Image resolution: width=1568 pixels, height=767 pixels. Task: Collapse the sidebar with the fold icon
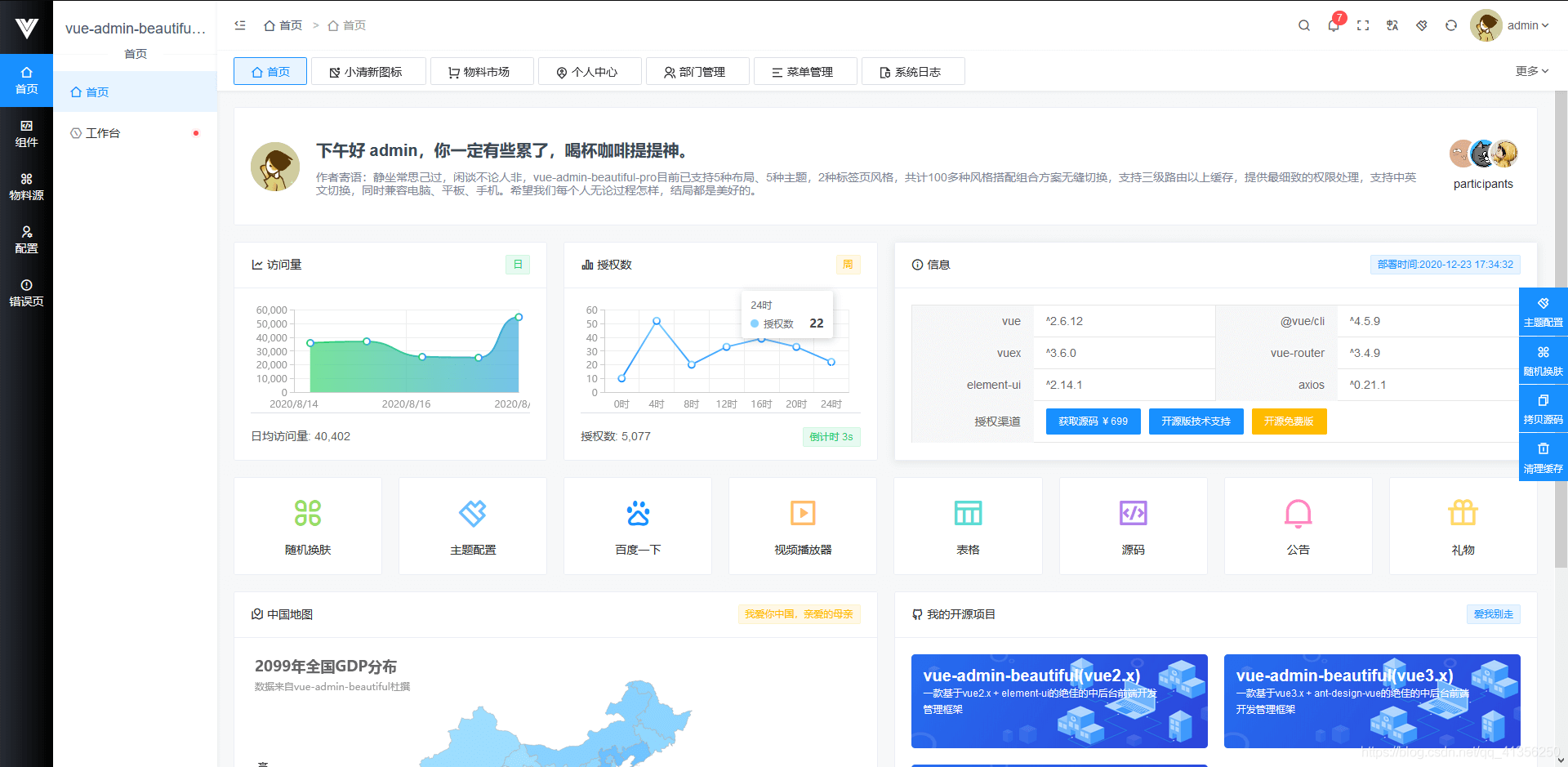tap(240, 25)
